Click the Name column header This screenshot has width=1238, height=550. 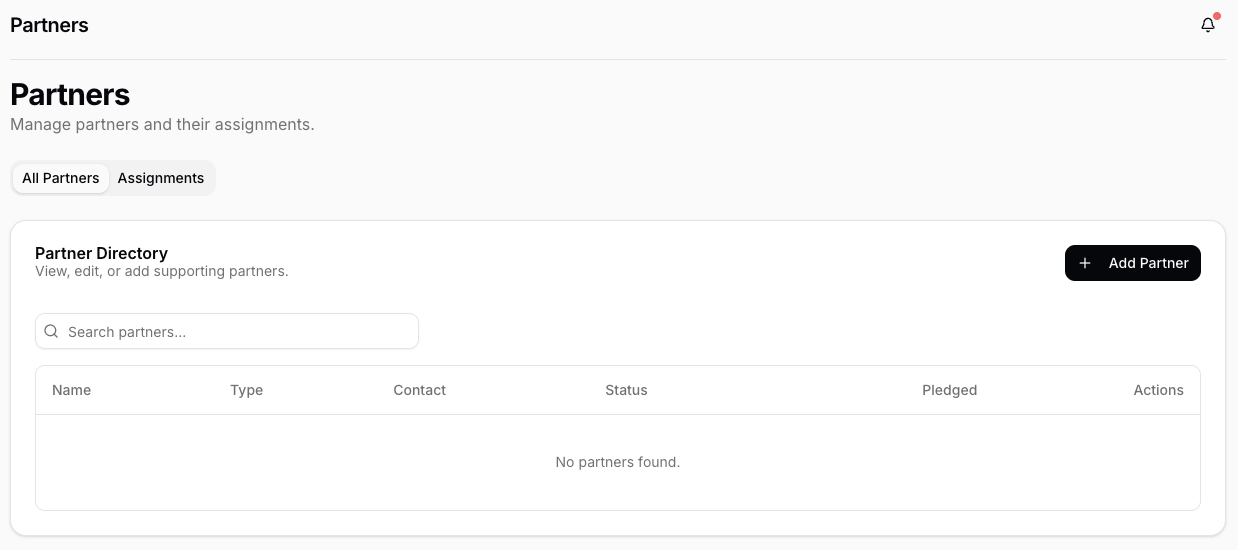click(x=72, y=390)
